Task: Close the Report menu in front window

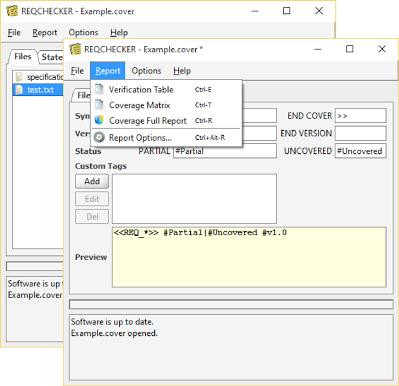Action: click(108, 71)
